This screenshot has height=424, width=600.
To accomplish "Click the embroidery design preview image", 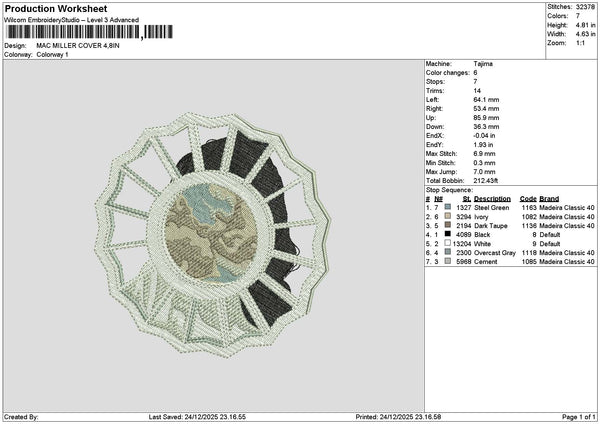I will [x=213, y=235].
